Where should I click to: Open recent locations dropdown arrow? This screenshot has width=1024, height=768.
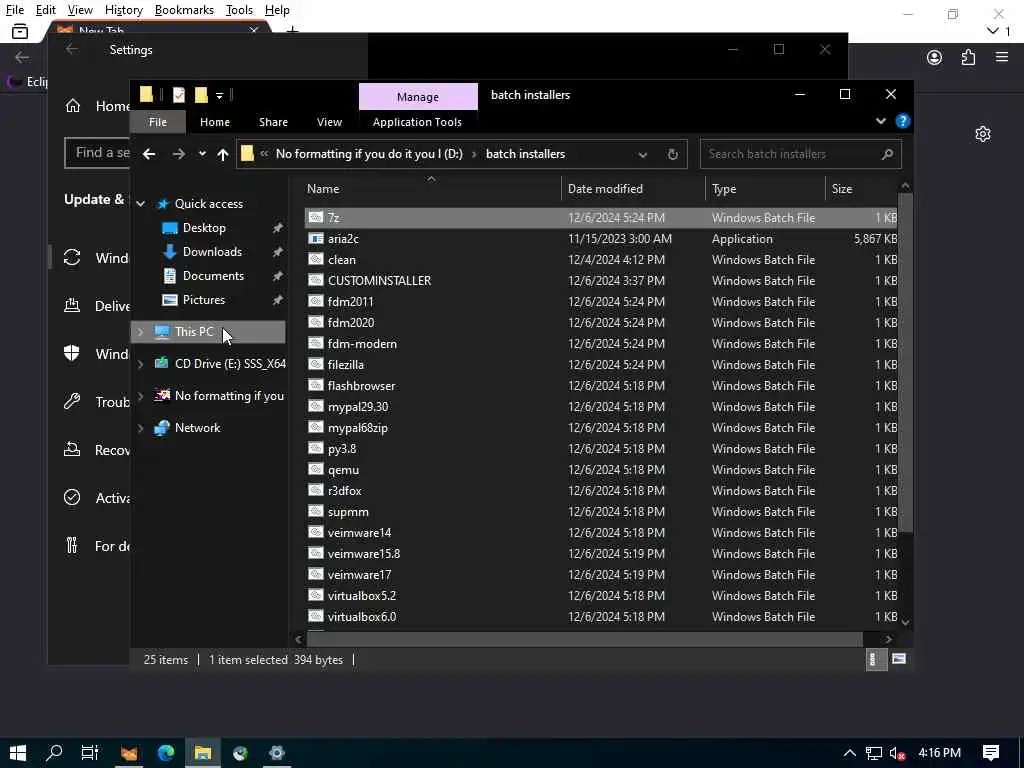[202, 154]
